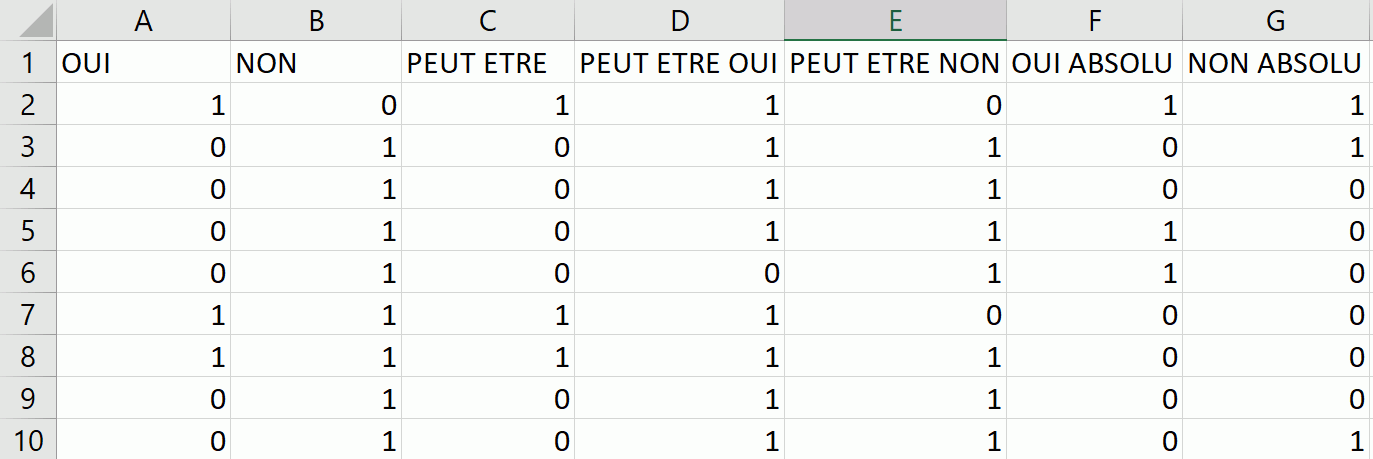
Task: Click cell F5 containing 1
Action: [1094, 231]
